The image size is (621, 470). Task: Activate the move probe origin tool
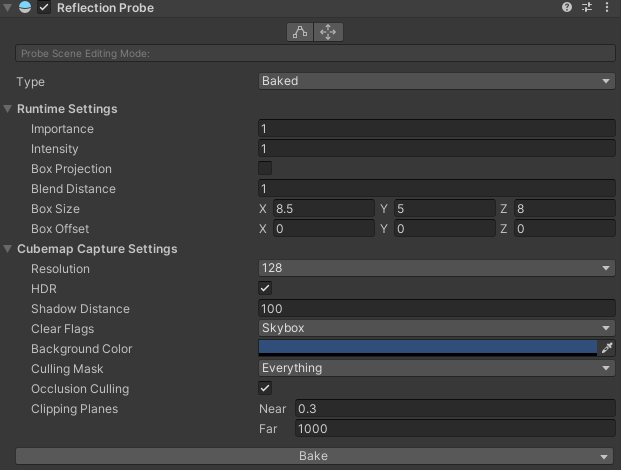point(328,32)
